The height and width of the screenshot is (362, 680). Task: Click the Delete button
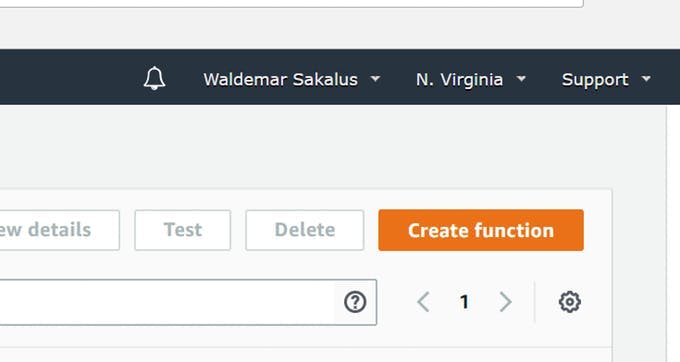tap(304, 230)
